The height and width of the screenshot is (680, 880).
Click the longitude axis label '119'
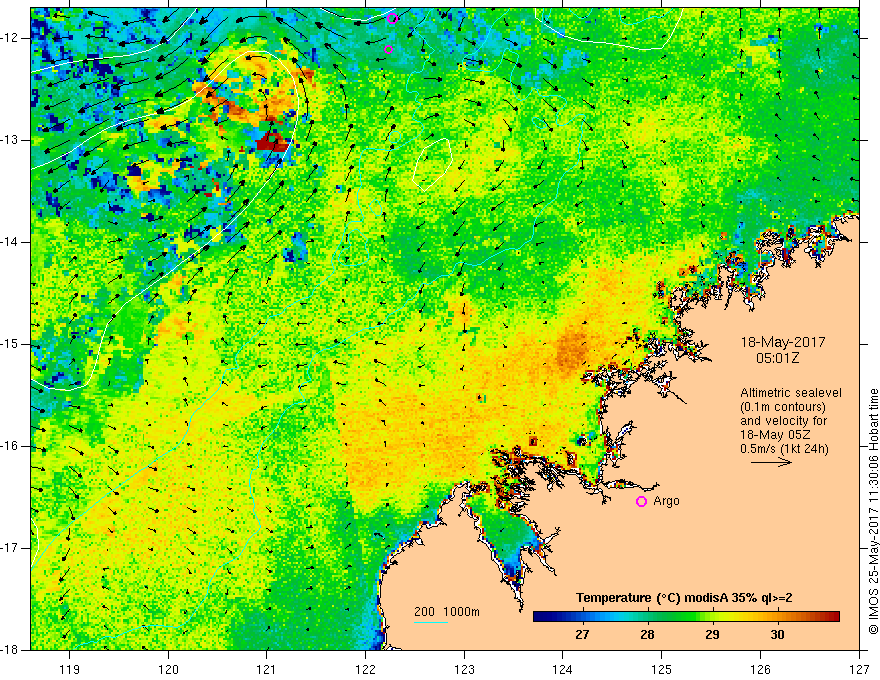pyautogui.click(x=70, y=670)
